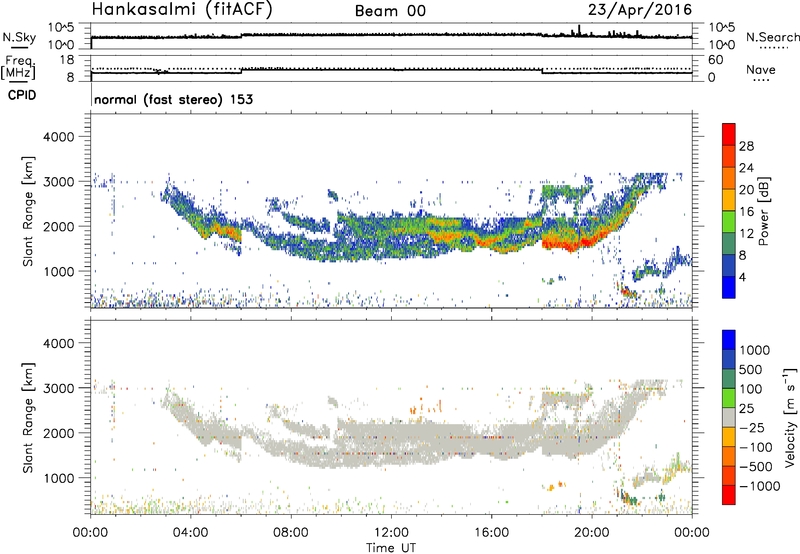Click the "-500" label on the Velocity colorbar
This screenshot has width=800, height=554.
[x=756, y=466]
